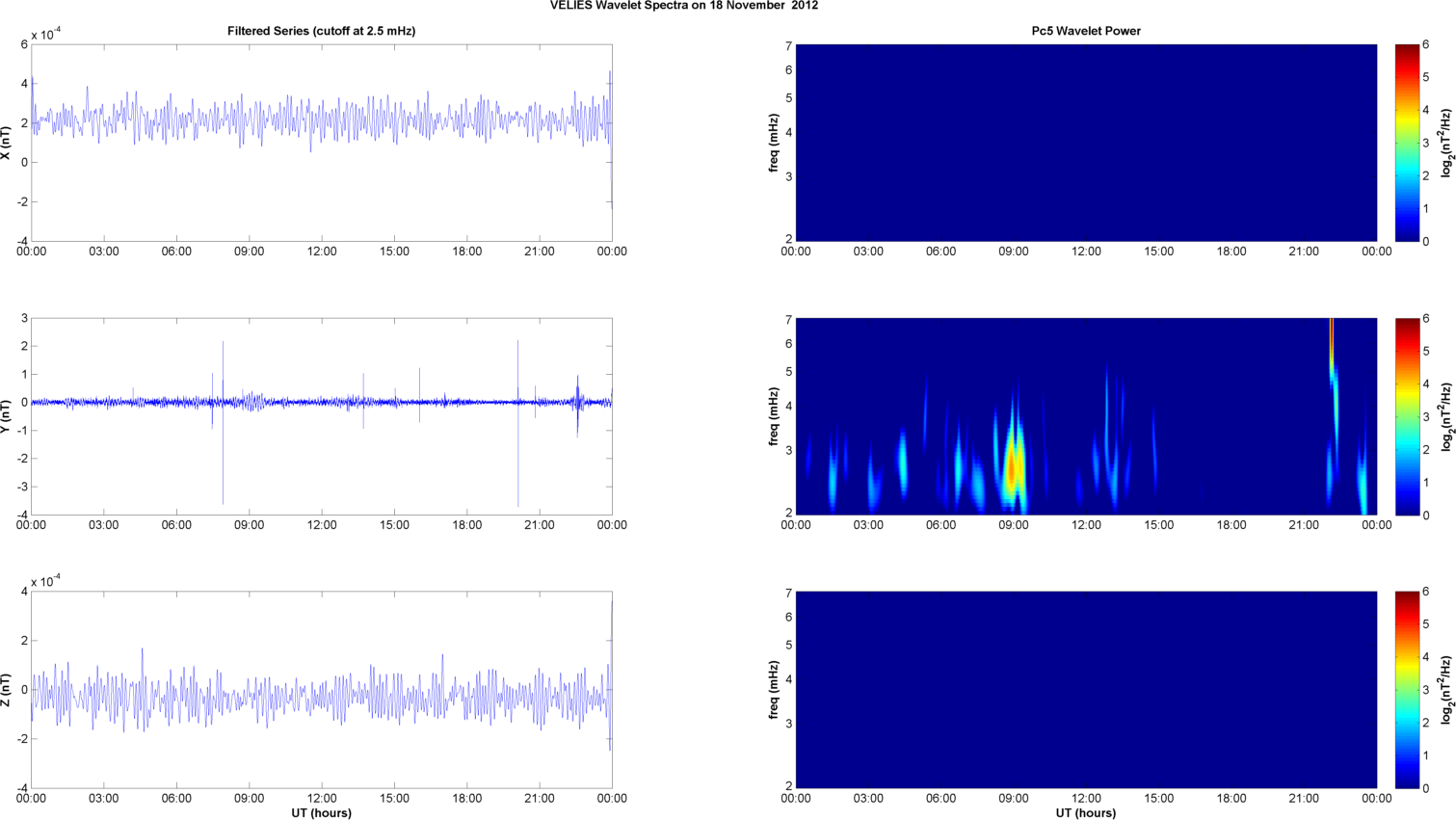Click the '09:00' tick under the Y series plot
The image size is (1456, 820).
[x=249, y=525]
